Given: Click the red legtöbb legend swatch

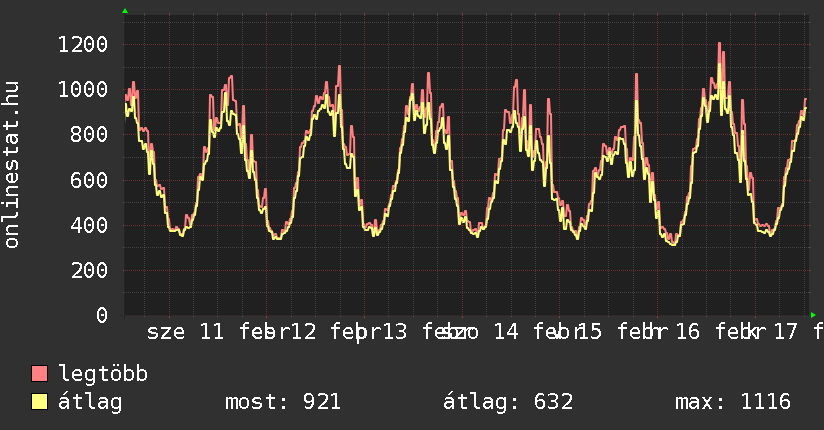Looking at the screenshot, I should point(40,374).
